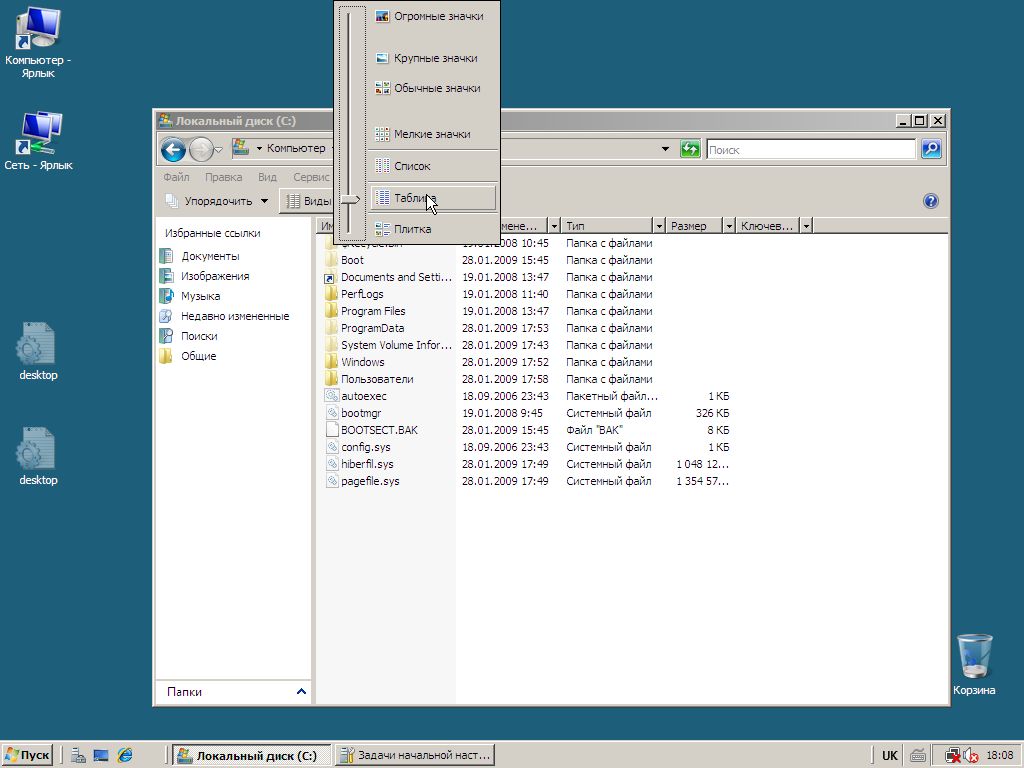This screenshot has width=1024, height=768.
Task: Open Поиски favorite link
Action: (199, 336)
